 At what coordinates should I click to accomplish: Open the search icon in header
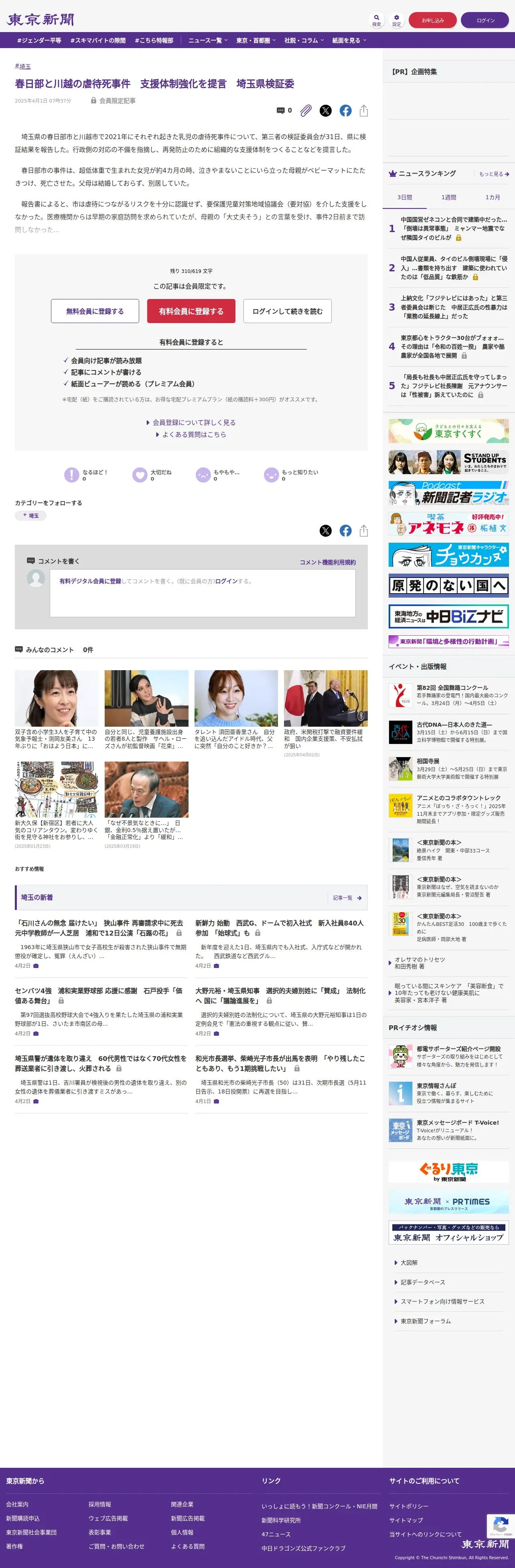377,20
